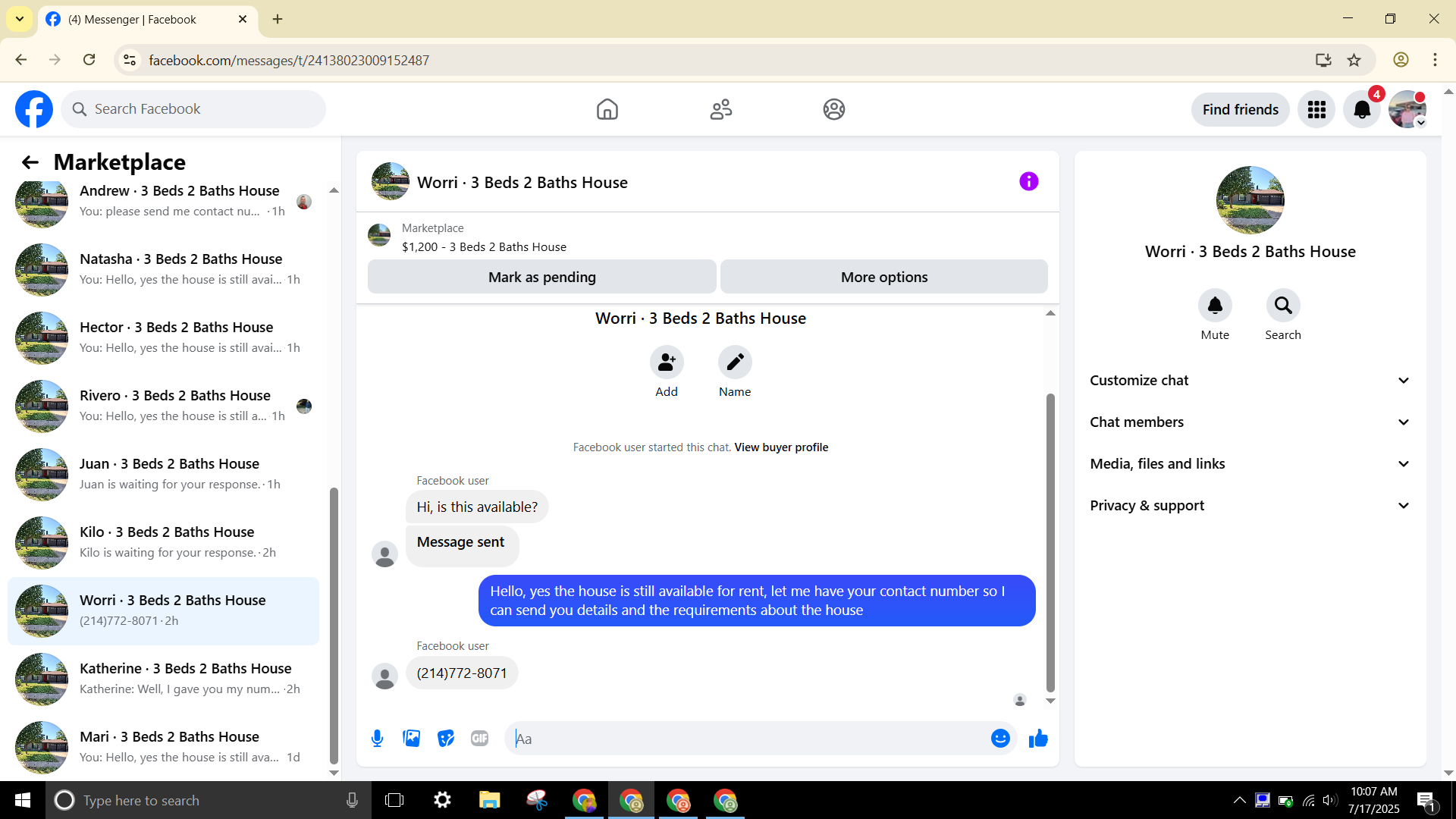1456x819 pixels.
Task: Expand the Customize chat section
Action: [x=1250, y=381]
